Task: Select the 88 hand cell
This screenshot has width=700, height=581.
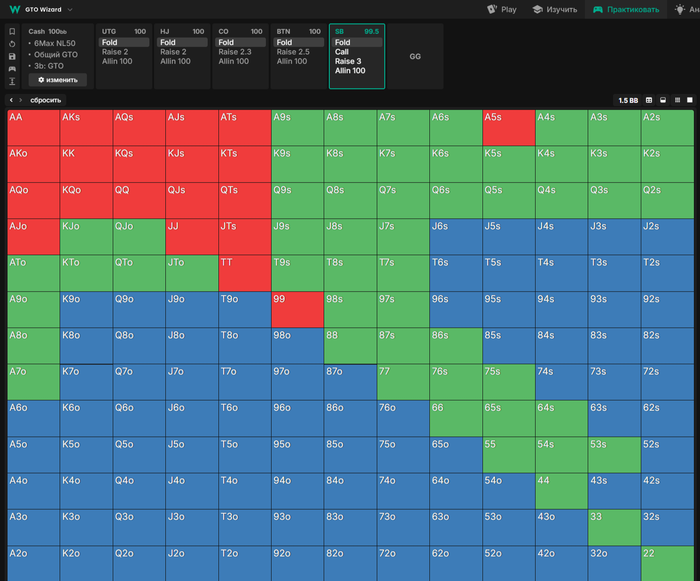Action: point(350,346)
